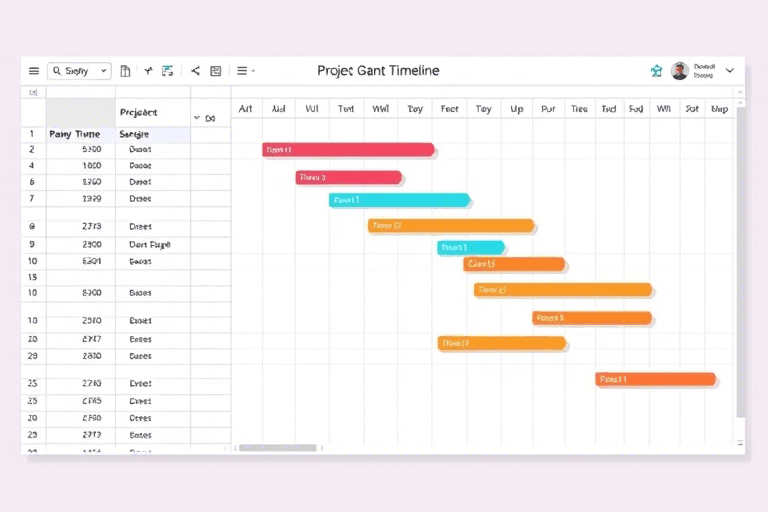Click the share icon in the toolbar
Viewport: 768px width, 512px height.
coord(196,71)
